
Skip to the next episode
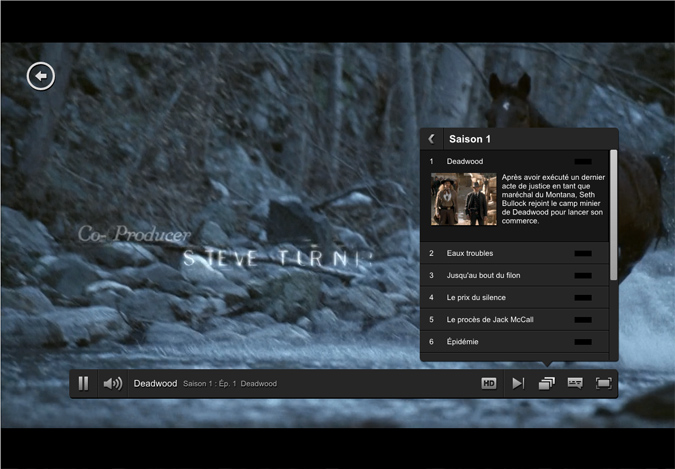(518, 383)
